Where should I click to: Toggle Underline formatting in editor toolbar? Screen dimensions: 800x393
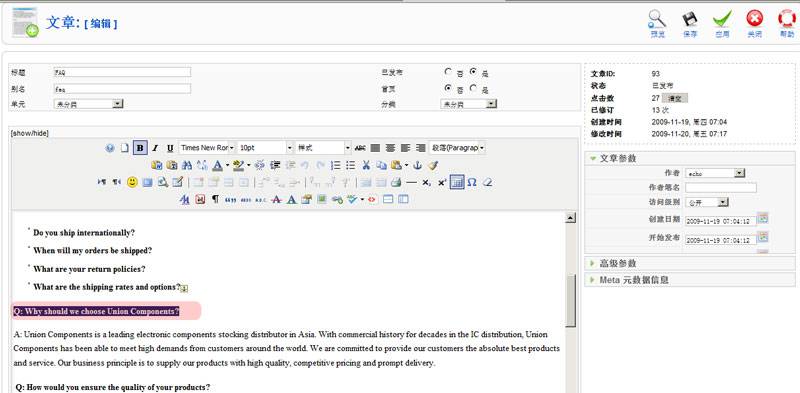[x=170, y=148]
